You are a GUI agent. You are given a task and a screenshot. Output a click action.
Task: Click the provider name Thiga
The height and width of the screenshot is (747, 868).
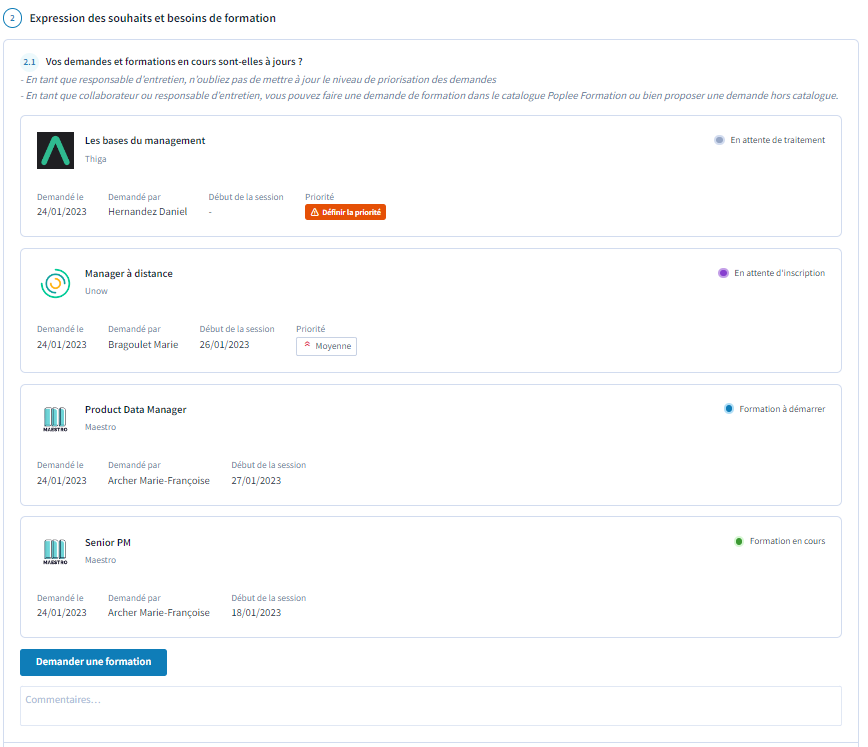(x=96, y=159)
